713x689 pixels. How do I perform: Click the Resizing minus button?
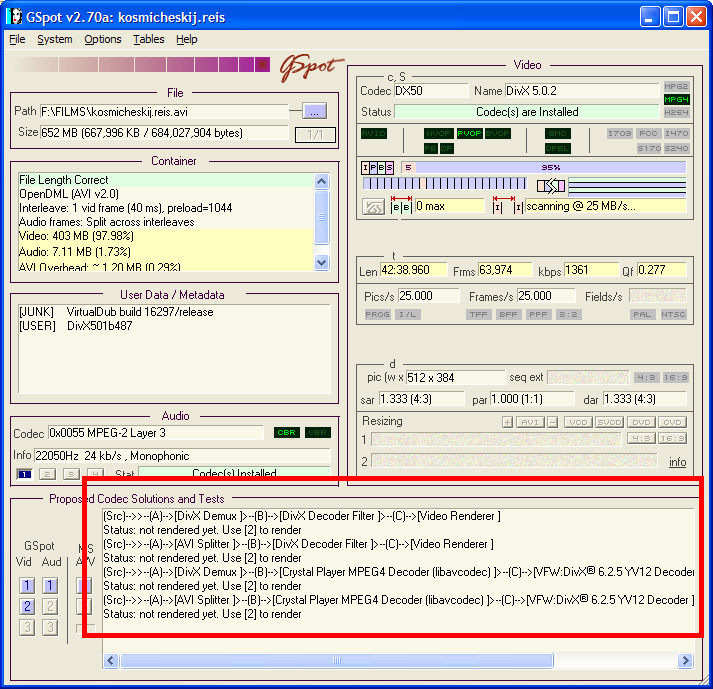552,422
